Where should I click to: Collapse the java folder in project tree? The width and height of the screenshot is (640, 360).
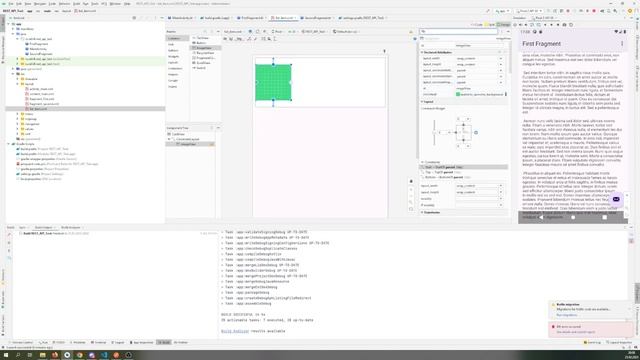[13, 34]
